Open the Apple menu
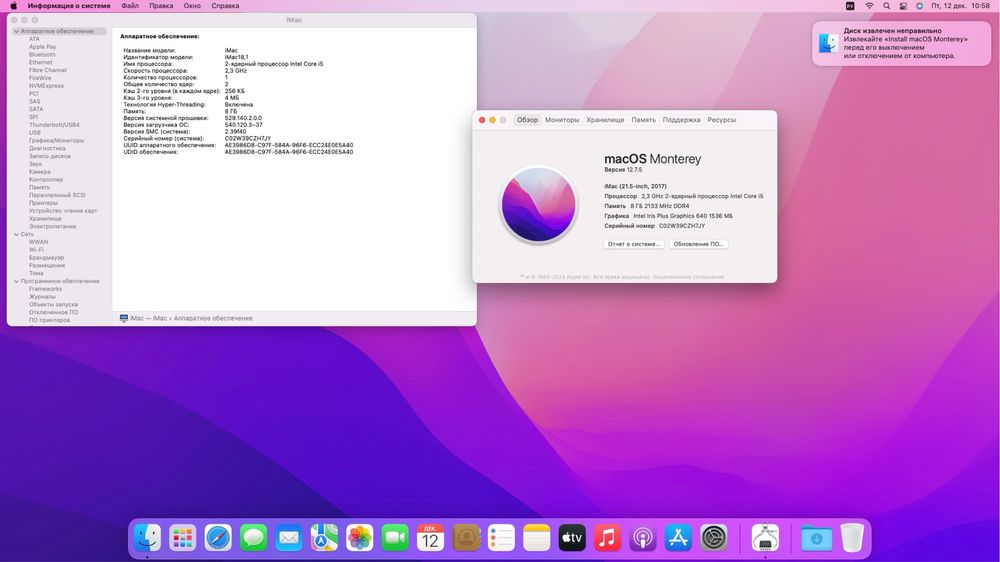The height and width of the screenshot is (562, 1000). pos(13,6)
